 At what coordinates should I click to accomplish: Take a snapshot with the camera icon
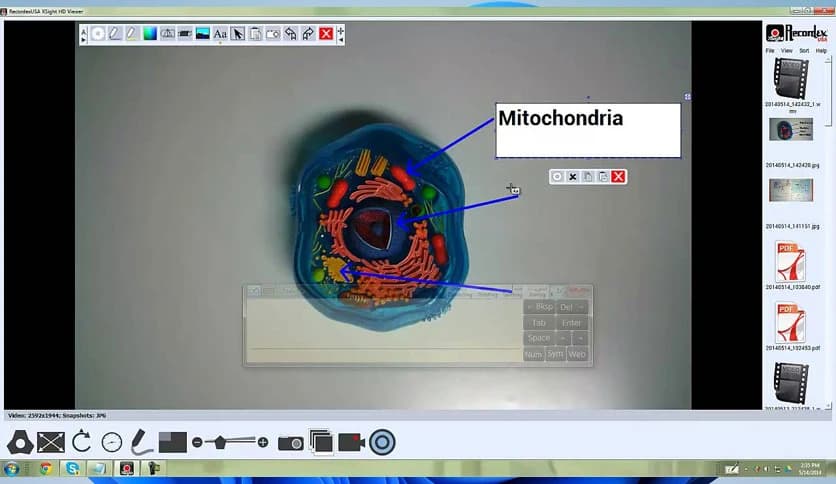click(x=291, y=443)
